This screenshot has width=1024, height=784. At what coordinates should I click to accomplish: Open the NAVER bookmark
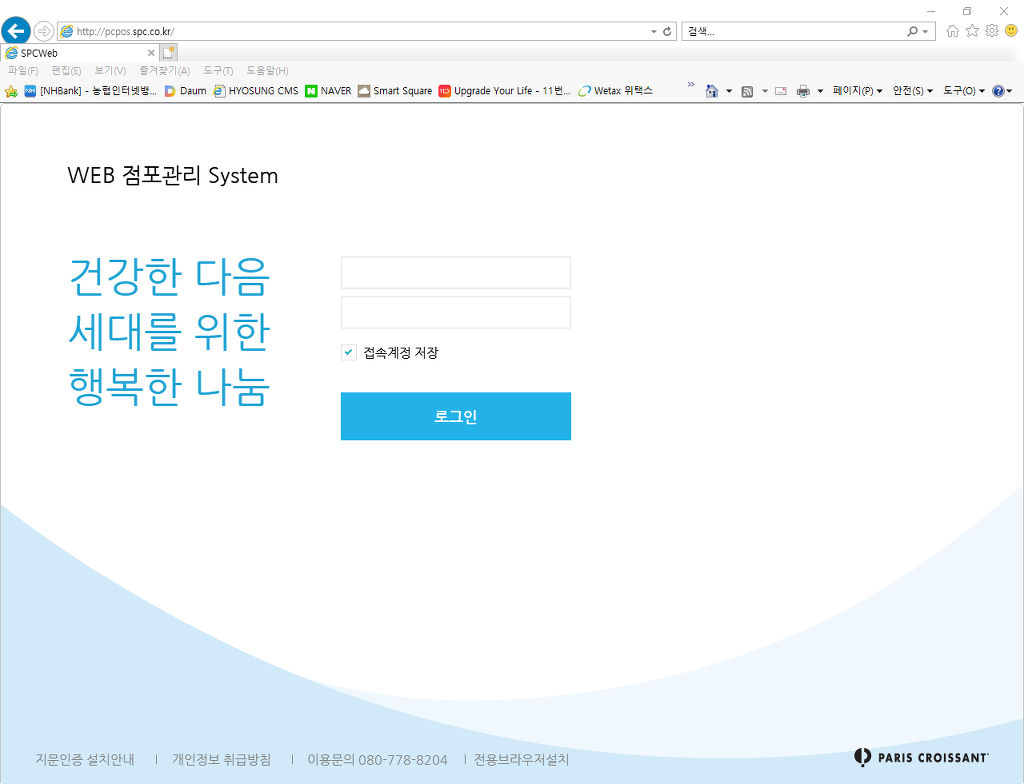tap(328, 91)
